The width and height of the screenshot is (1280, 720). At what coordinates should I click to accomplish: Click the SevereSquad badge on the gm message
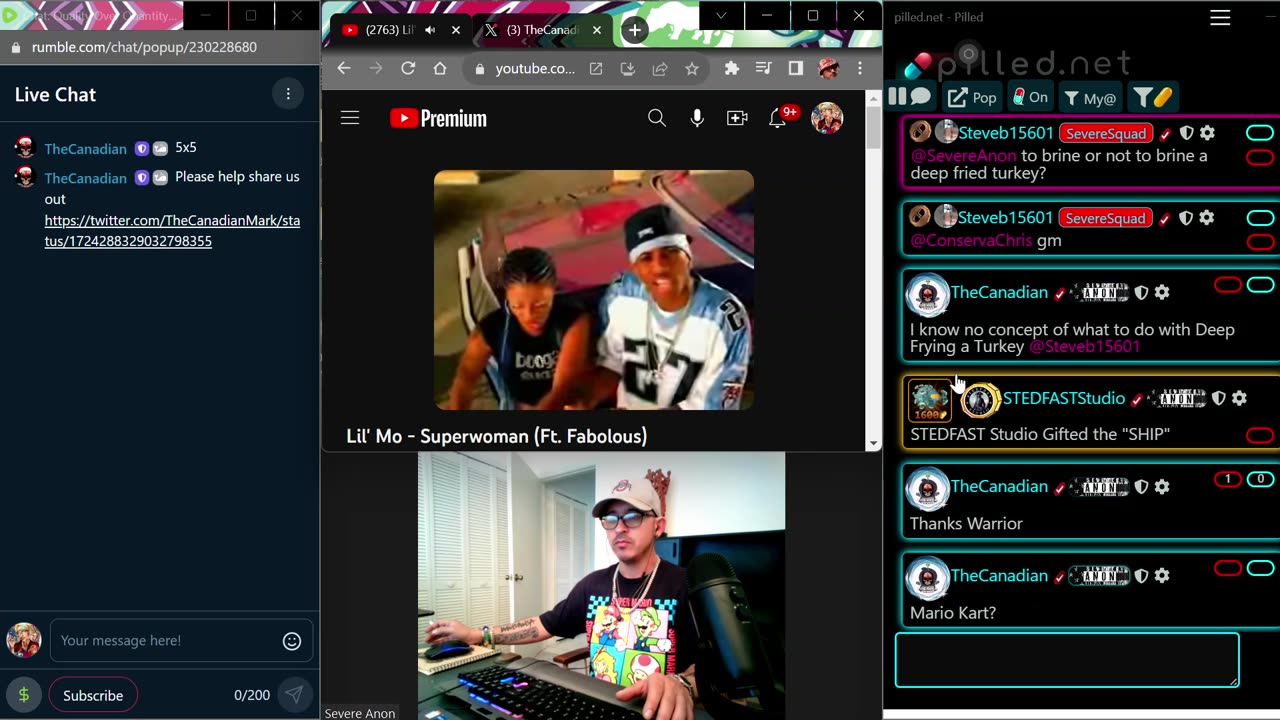pos(1105,218)
